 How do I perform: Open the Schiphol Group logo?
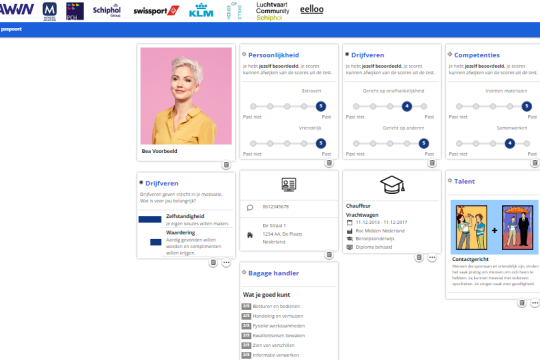(x=107, y=11)
